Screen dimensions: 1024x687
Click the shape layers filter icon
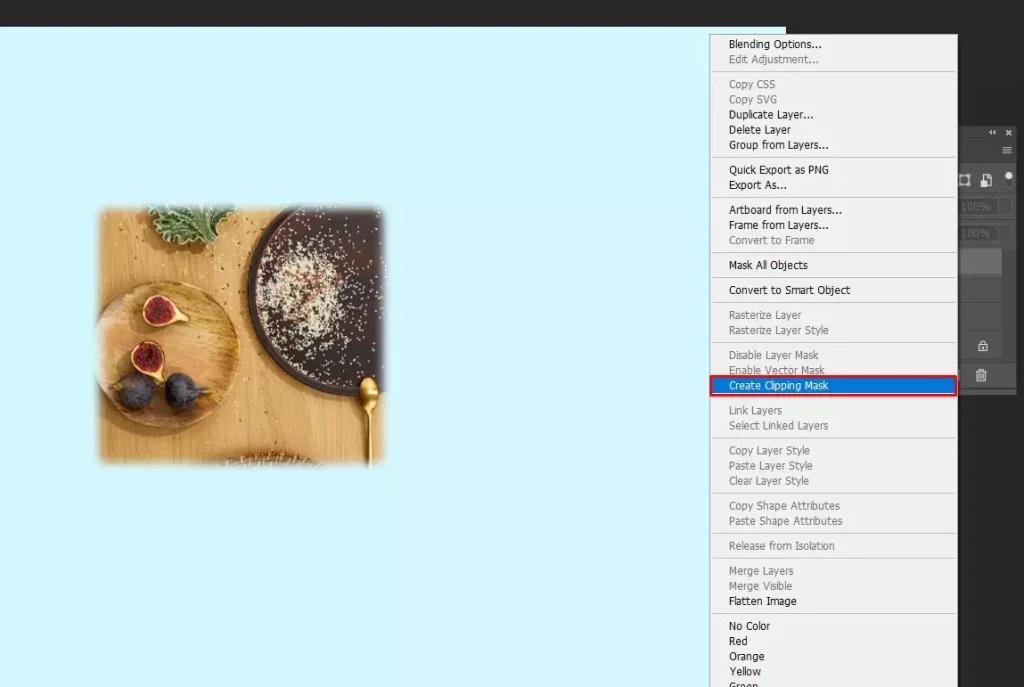tap(964, 179)
